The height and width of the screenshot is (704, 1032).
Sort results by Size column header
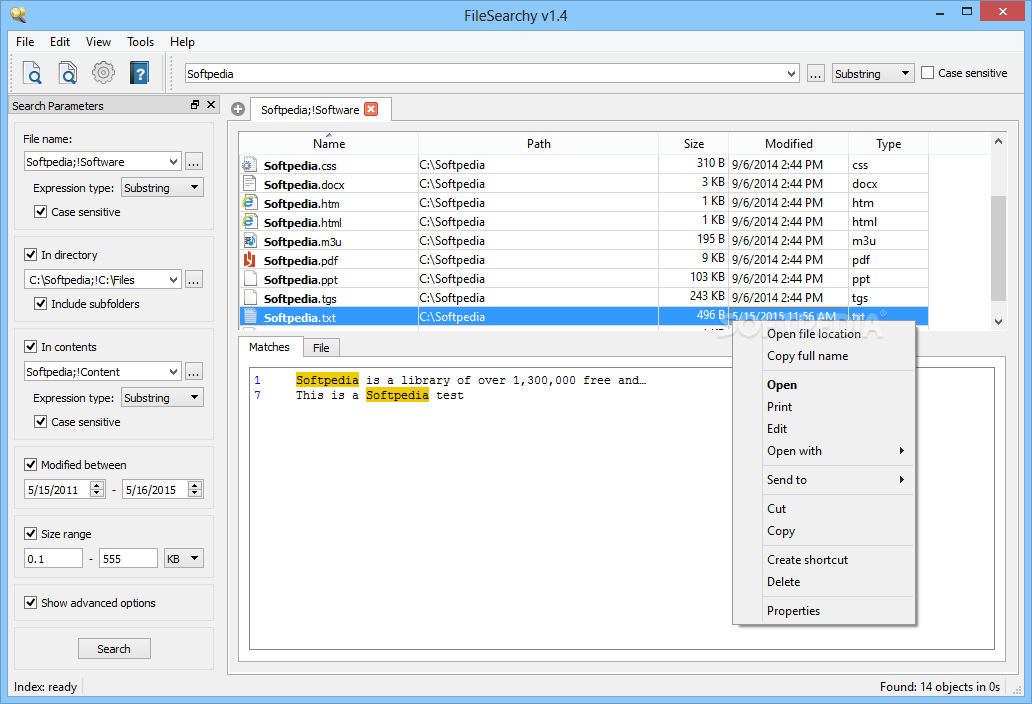point(694,143)
